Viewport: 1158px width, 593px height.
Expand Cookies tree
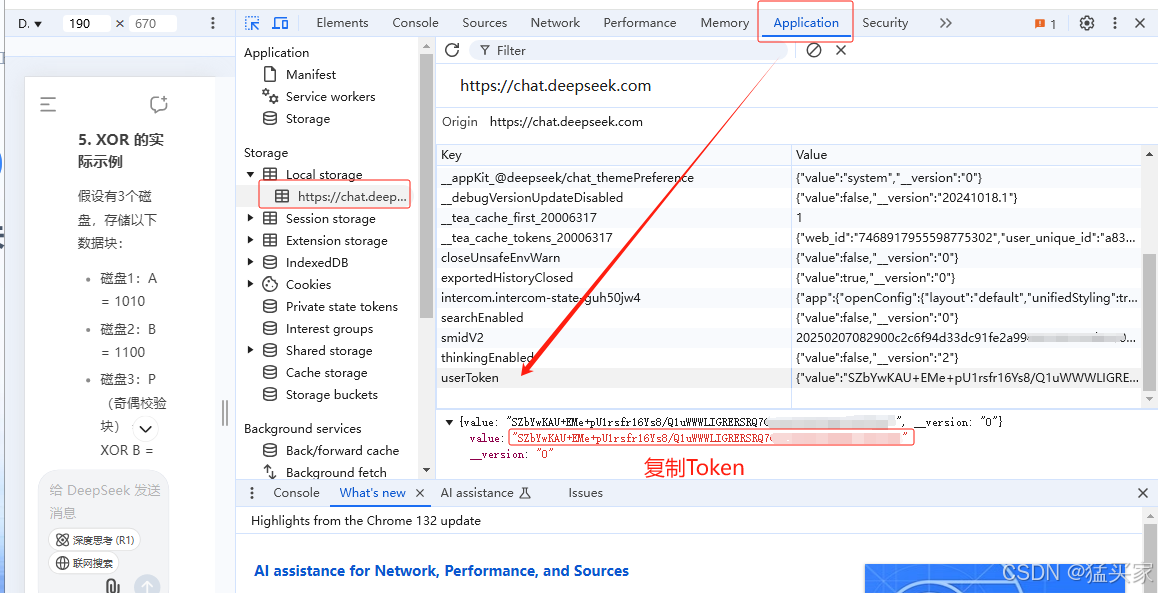click(251, 284)
